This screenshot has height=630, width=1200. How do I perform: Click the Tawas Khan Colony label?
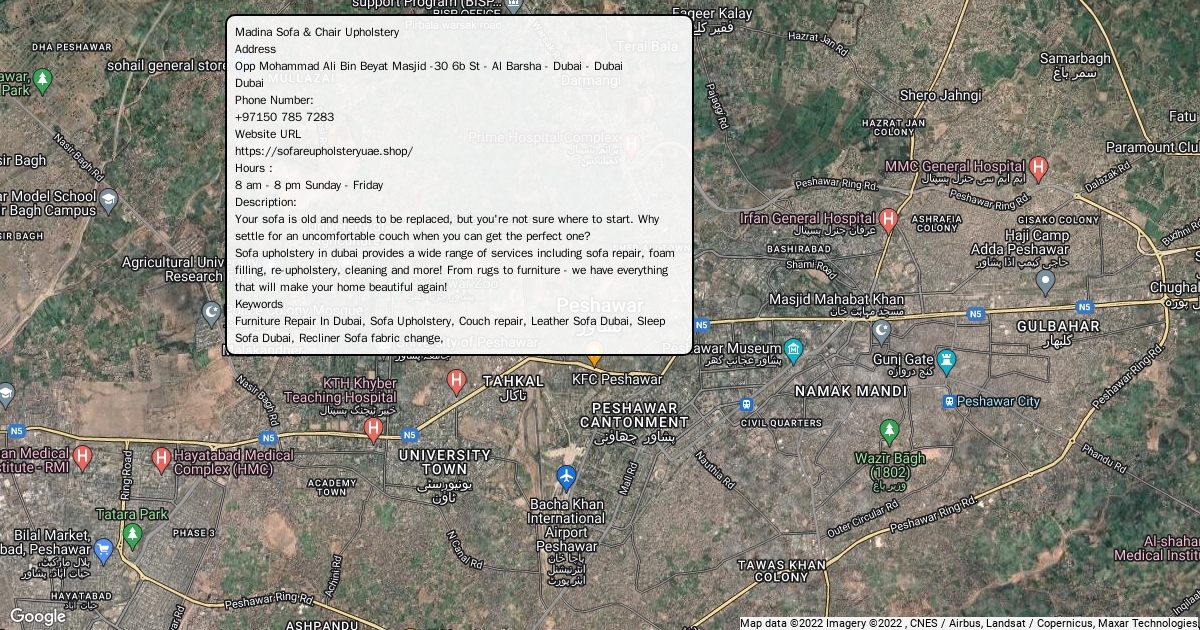(x=782, y=571)
